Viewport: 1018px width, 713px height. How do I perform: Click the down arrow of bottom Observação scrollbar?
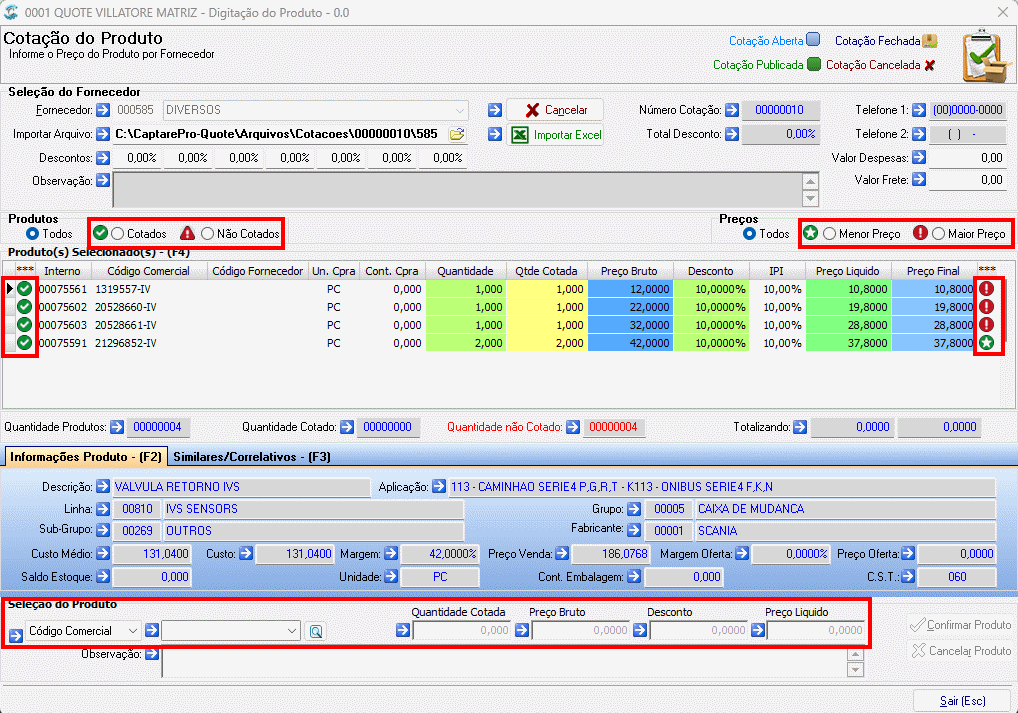(x=856, y=669)
